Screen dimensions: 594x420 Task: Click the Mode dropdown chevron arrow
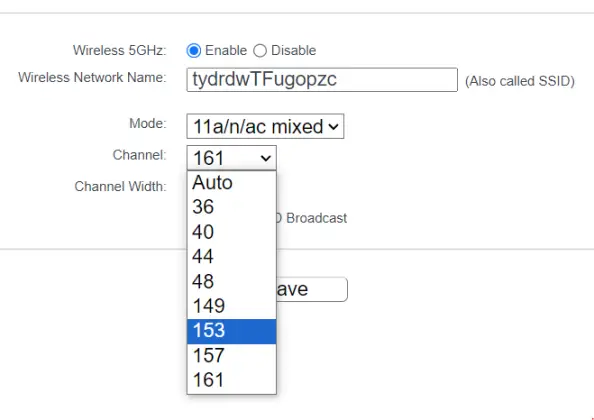coord(333,126)
